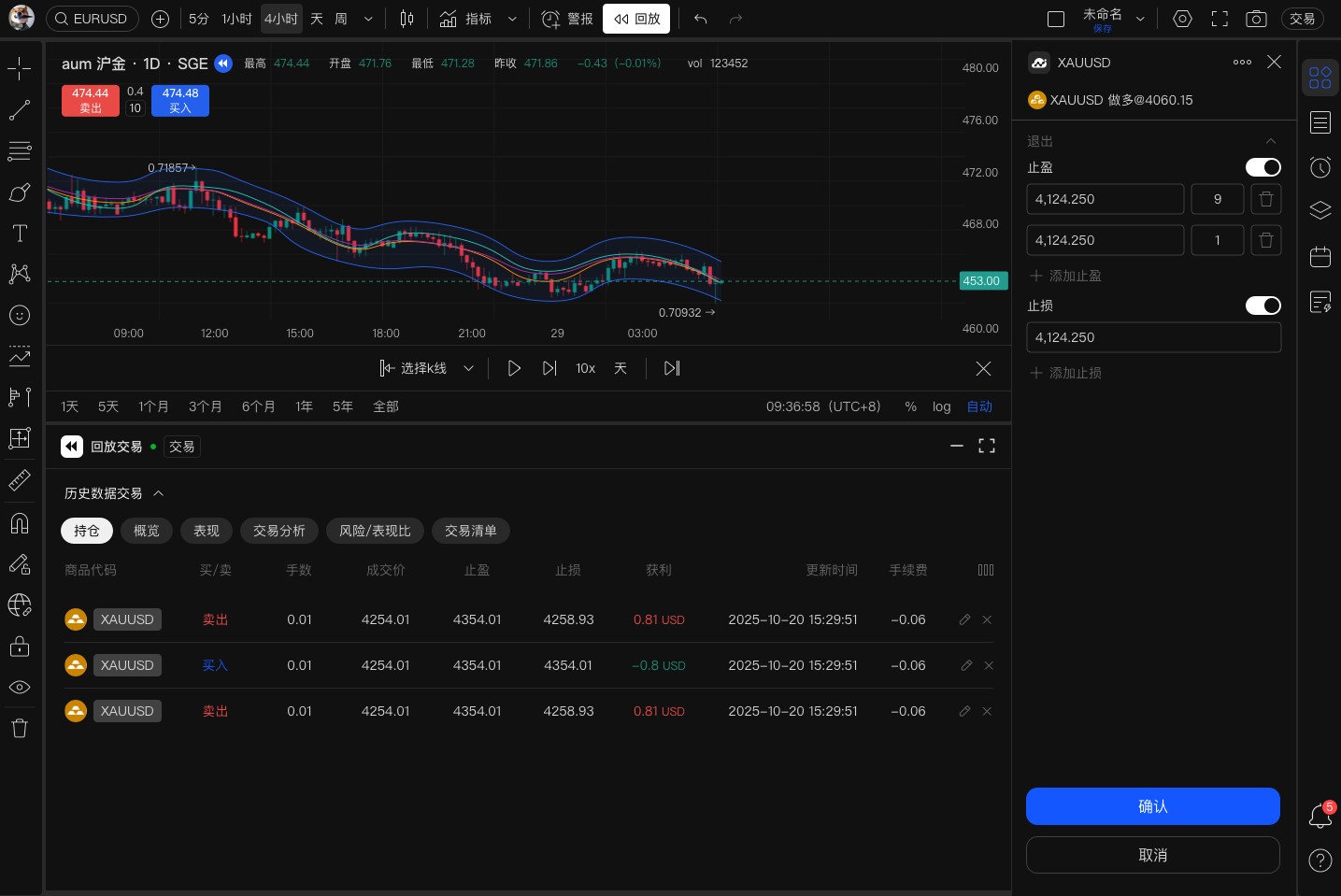Viewport: 1341px width, 896px height.
Task: Open object tree layers icon
Action: pos(1320,210)
